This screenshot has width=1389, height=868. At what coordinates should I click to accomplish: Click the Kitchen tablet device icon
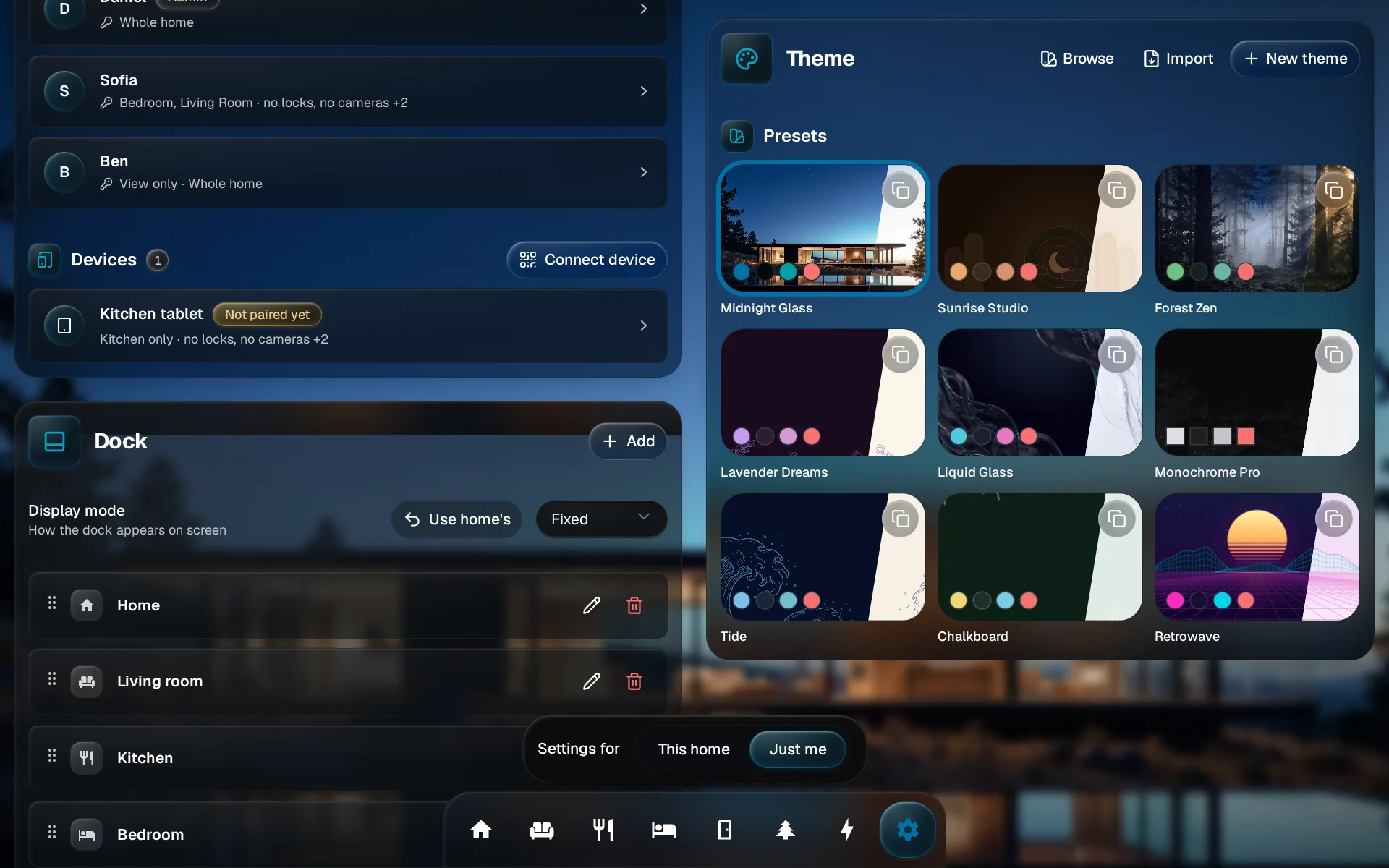[64, 325]
